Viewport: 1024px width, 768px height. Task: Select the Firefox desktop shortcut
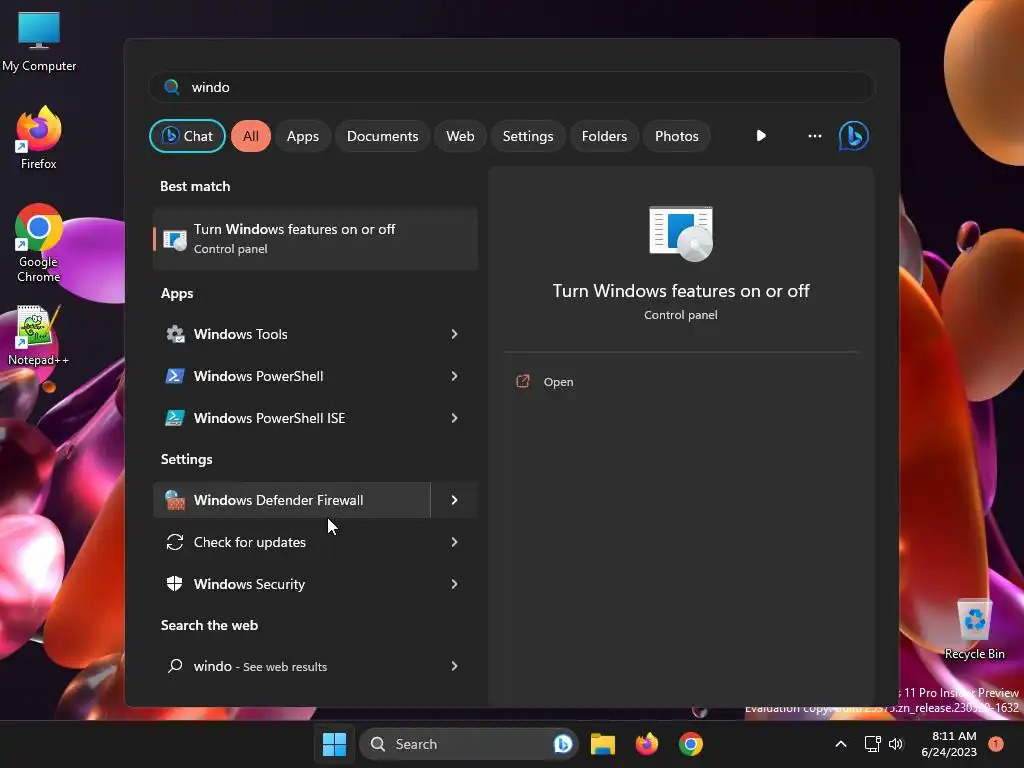pyautogui.click(x=39, y=138)
